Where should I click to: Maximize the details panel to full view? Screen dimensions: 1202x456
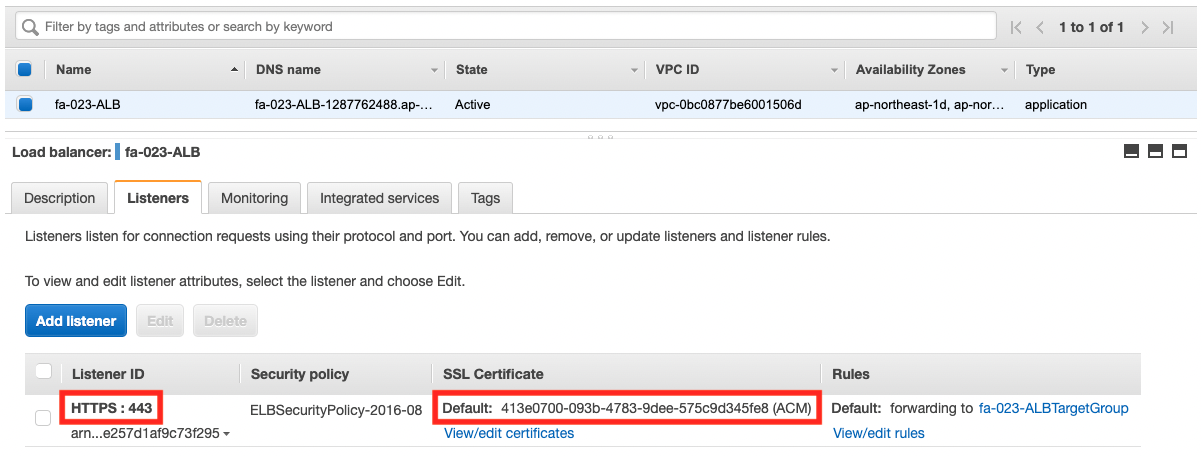click(x=1180, y=152)
